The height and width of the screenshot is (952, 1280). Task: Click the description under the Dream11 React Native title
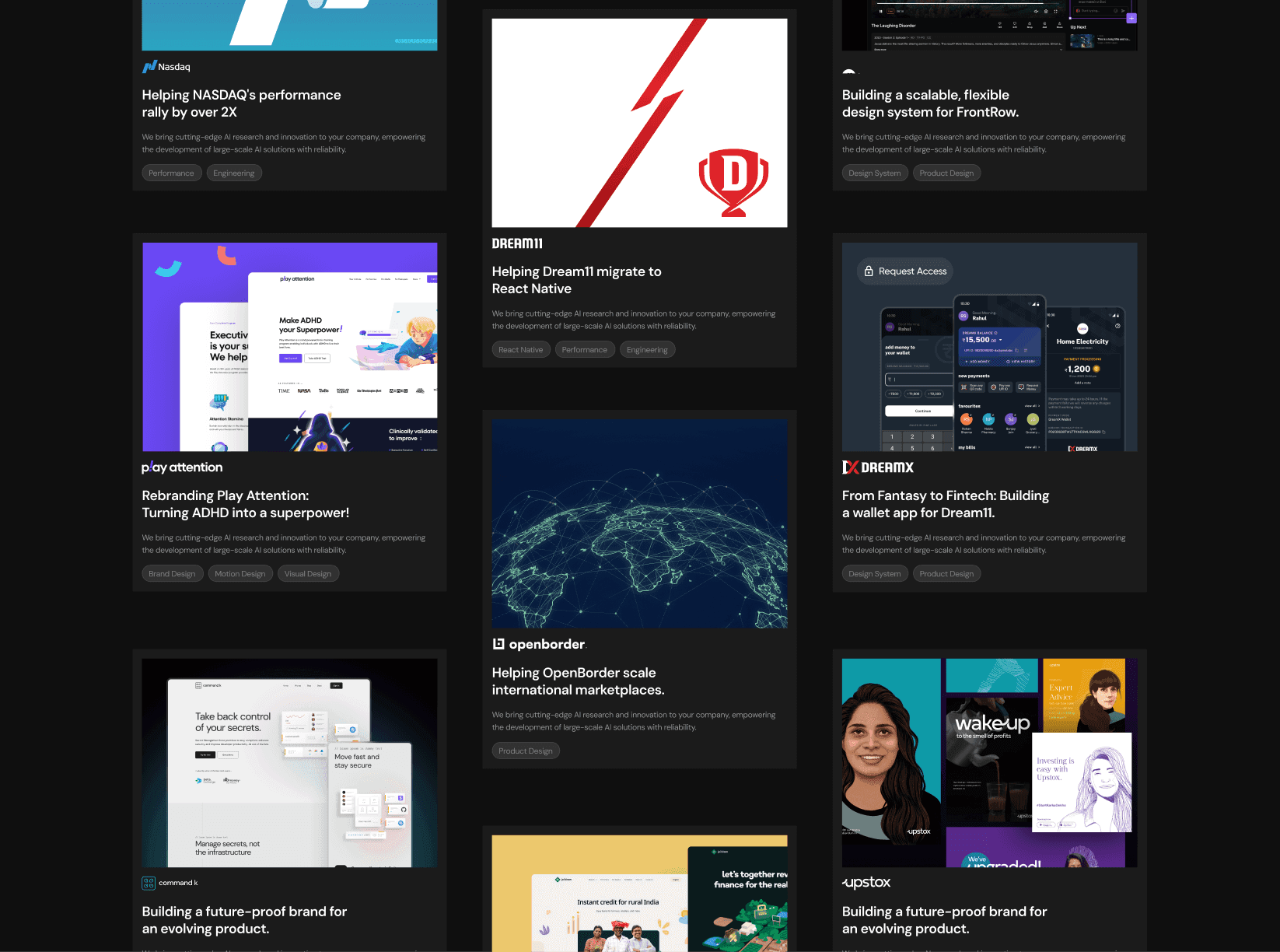pos(634,320)
